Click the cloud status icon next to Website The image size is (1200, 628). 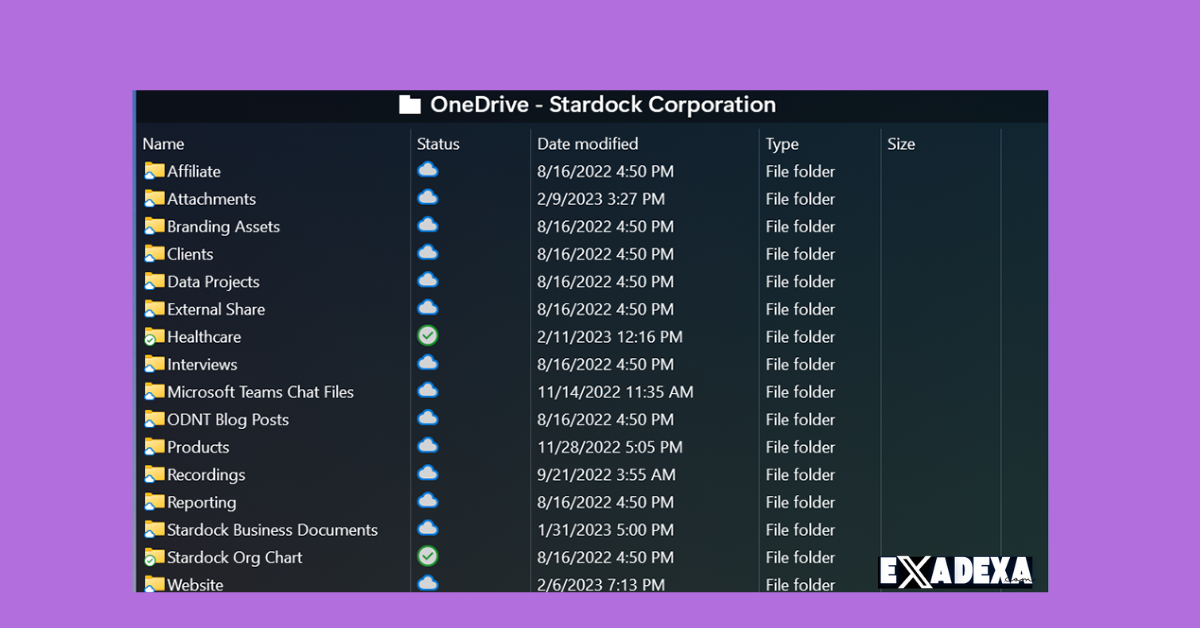coord(428,584)
